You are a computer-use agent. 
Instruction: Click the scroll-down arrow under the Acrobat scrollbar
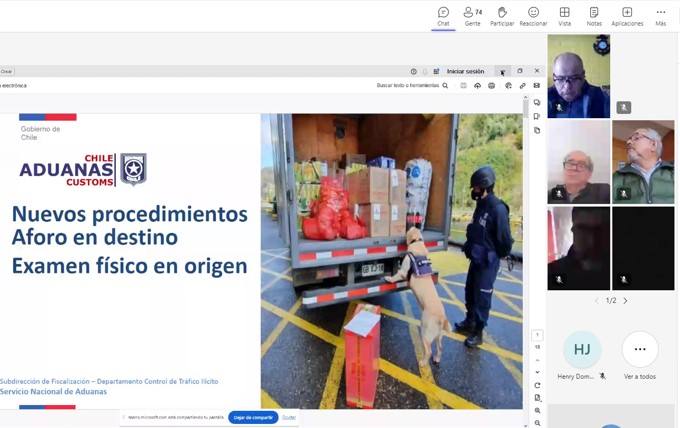tap(526, 425)
